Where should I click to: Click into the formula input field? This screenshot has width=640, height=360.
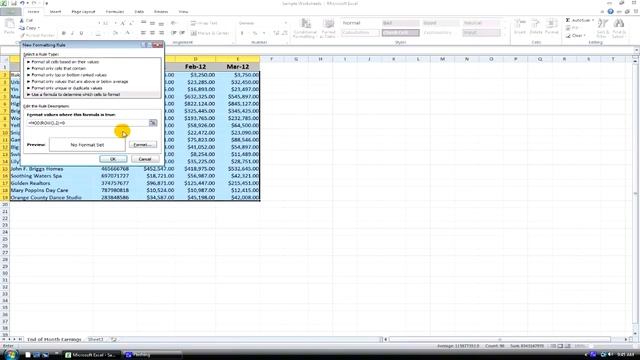pos(88,122)
